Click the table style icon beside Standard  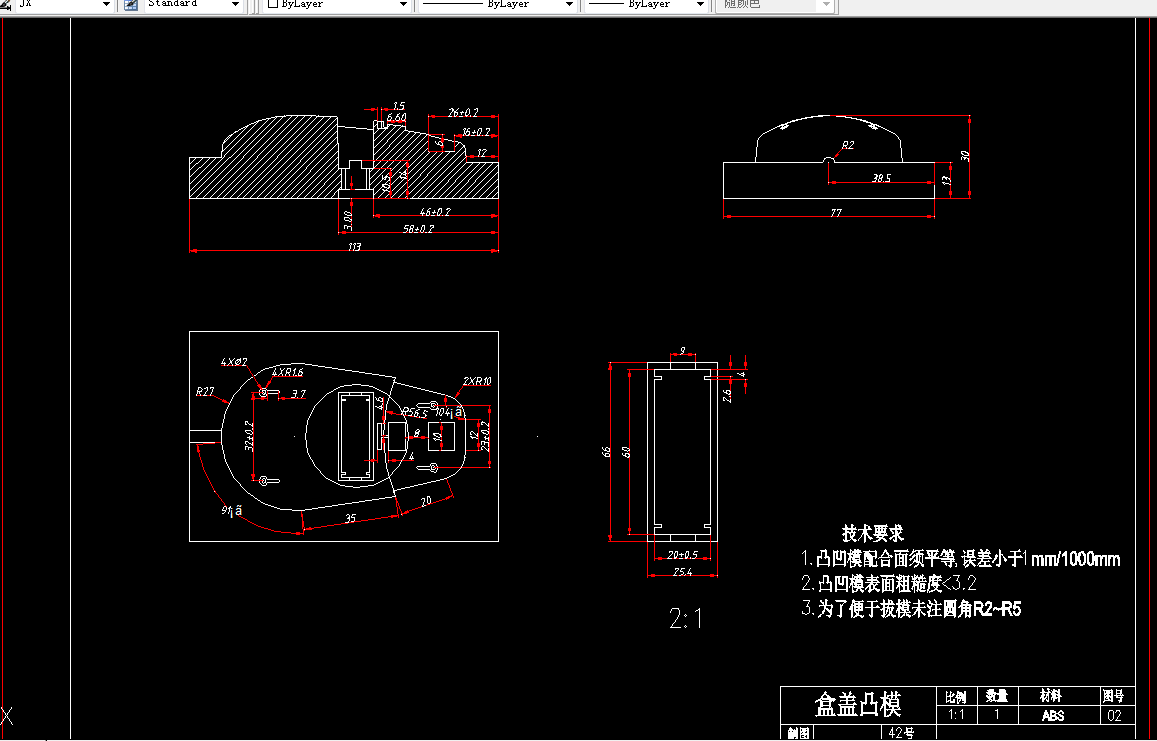point(131,4)
